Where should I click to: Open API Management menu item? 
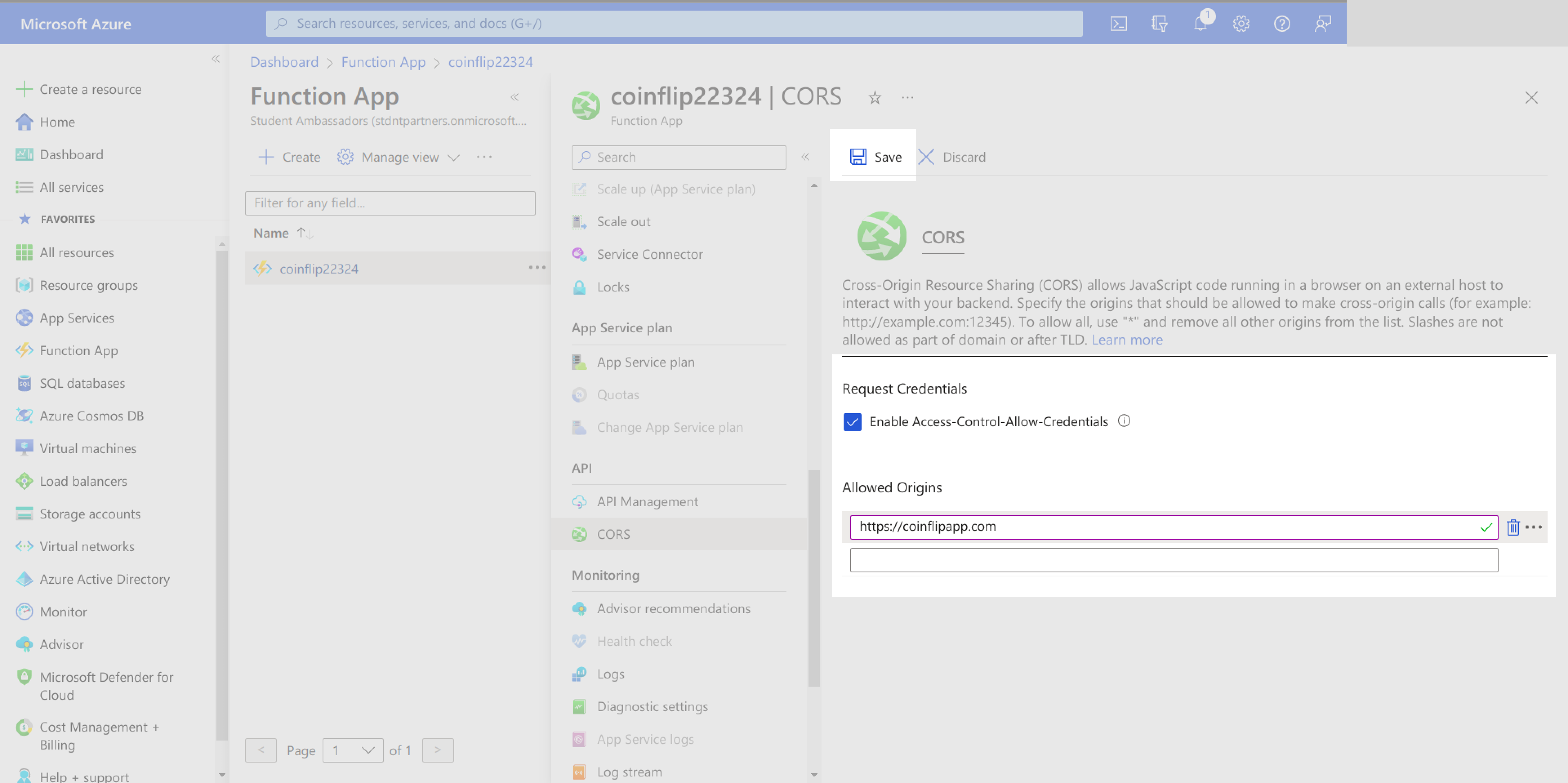647,501
